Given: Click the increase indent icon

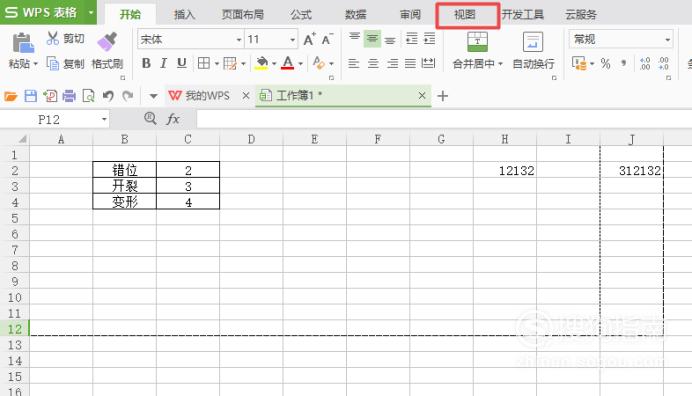Looking at the screenshot, I should 429,39.
